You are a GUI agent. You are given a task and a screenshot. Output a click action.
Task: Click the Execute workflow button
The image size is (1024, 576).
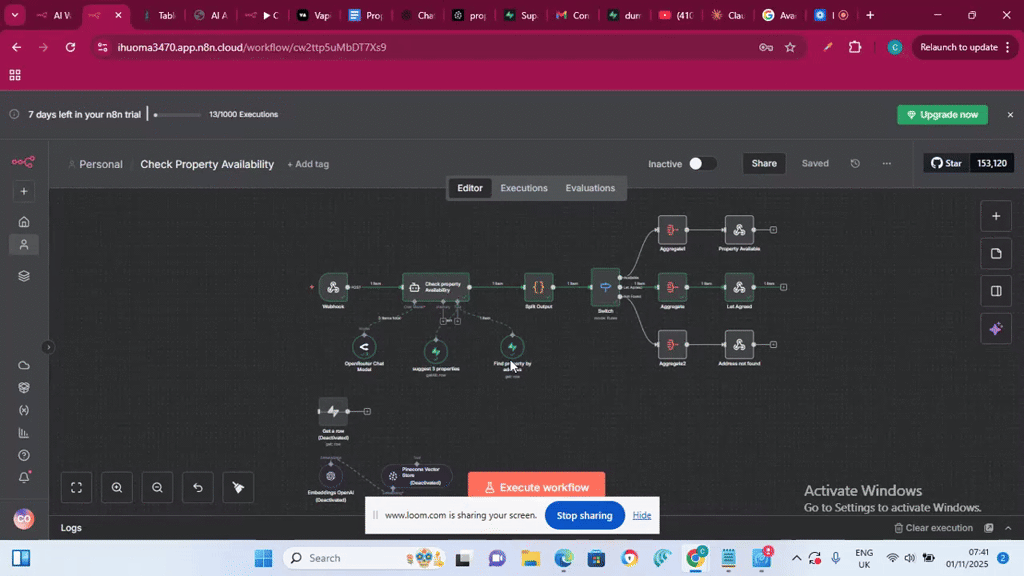(536, 487)
